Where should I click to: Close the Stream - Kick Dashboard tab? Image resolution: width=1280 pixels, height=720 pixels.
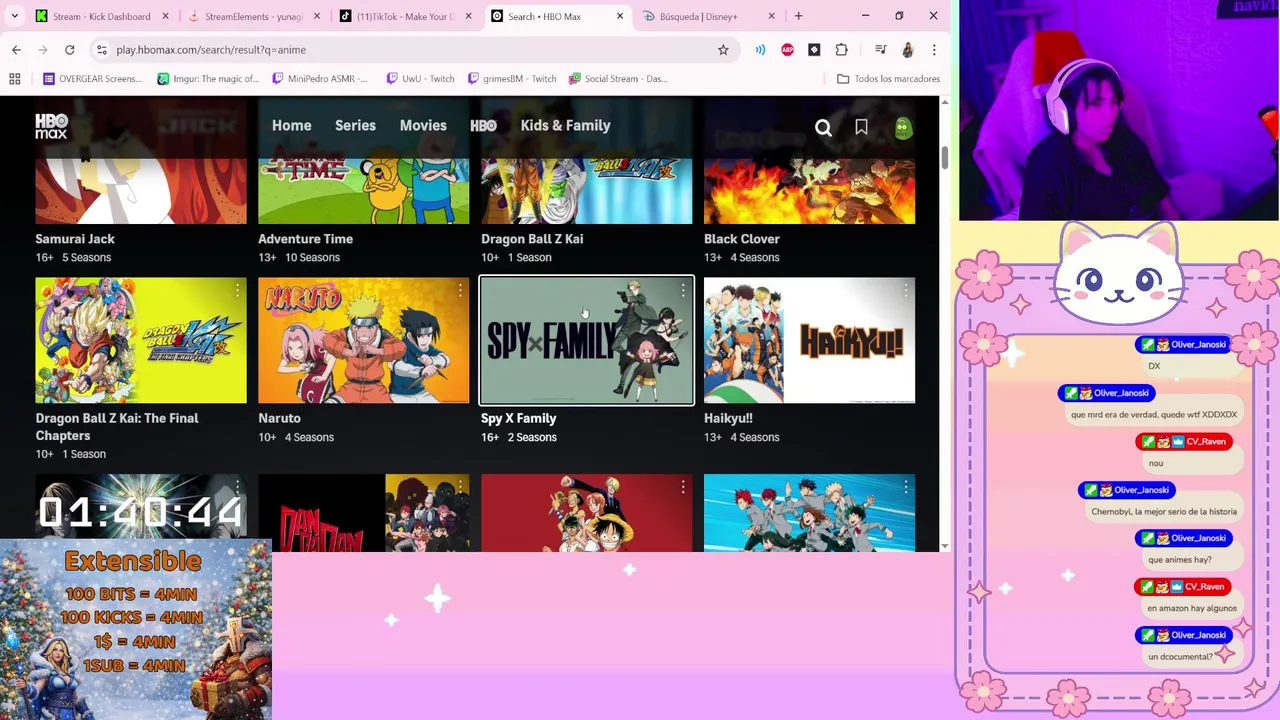click(167, 16)
